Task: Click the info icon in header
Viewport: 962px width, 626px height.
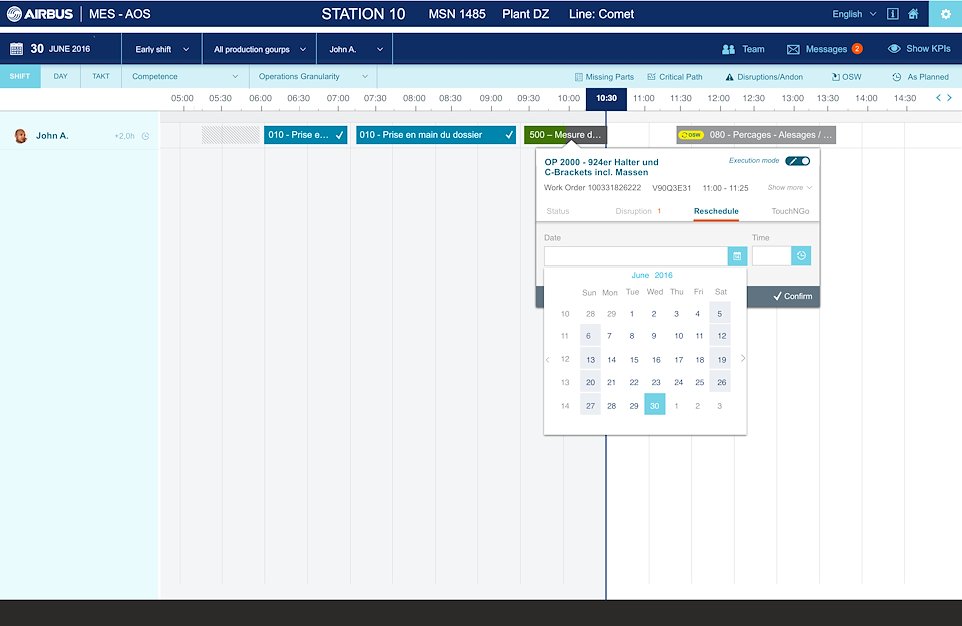Action: click(892, 14)
